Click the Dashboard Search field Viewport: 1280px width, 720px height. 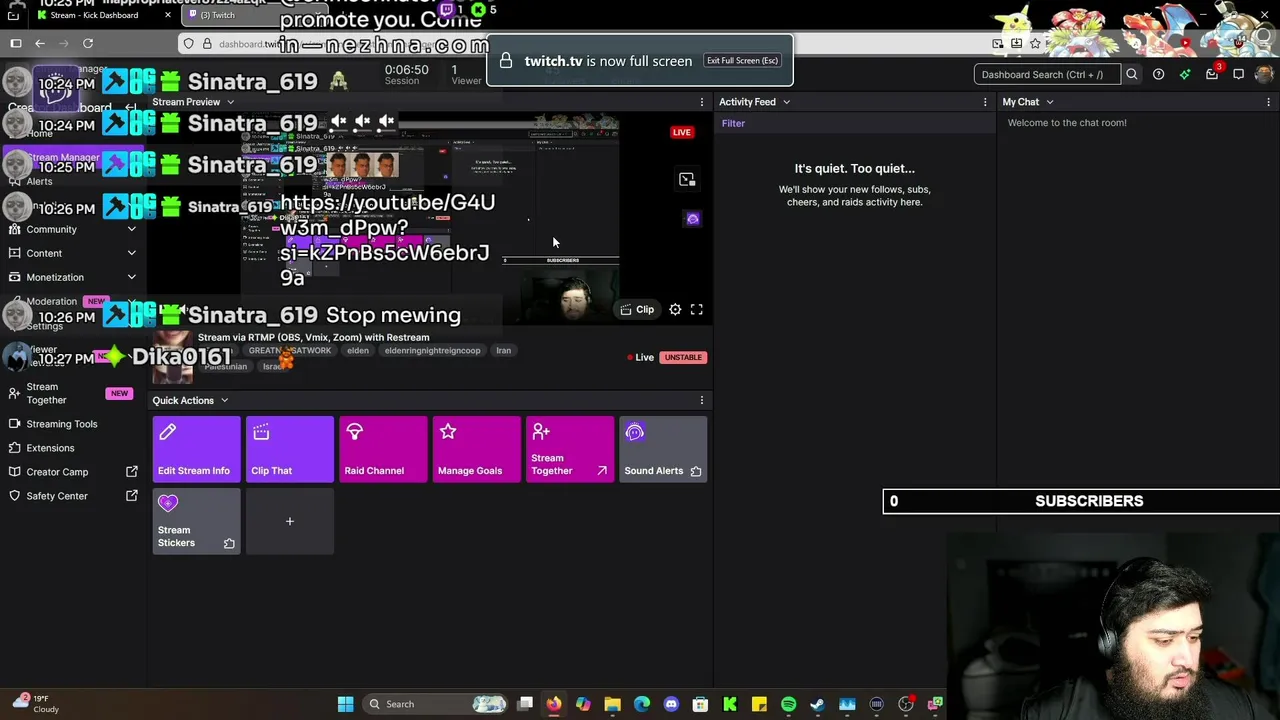click(1047, 74)
